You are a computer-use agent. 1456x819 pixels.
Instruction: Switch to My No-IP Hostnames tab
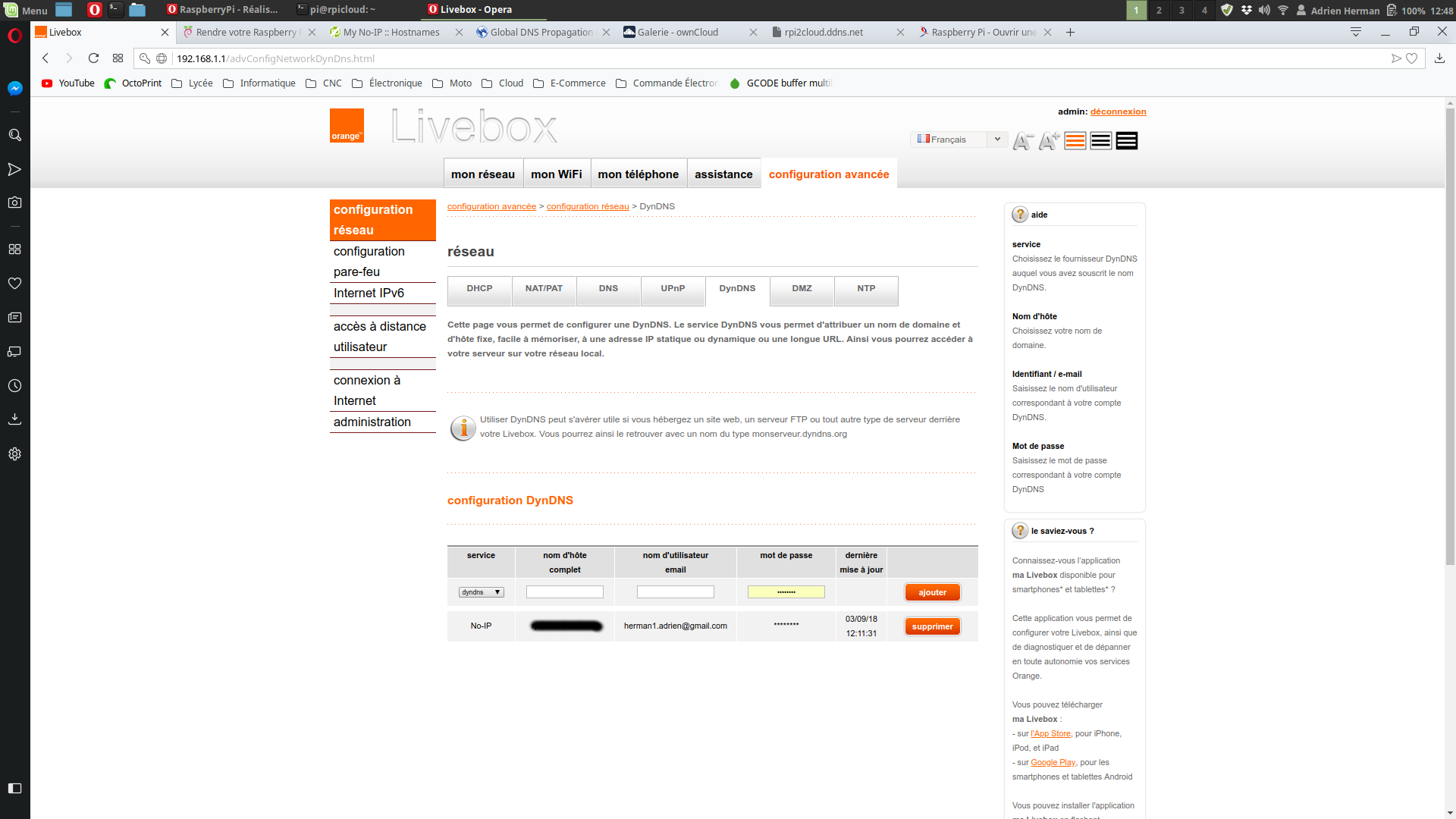pos(397,32)
